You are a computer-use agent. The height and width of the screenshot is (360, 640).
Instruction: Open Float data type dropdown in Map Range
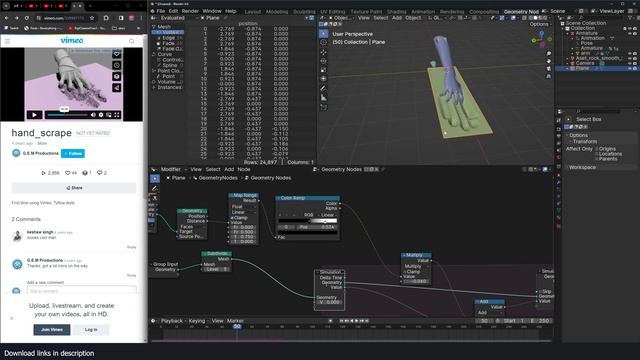[x=244, y=207]
